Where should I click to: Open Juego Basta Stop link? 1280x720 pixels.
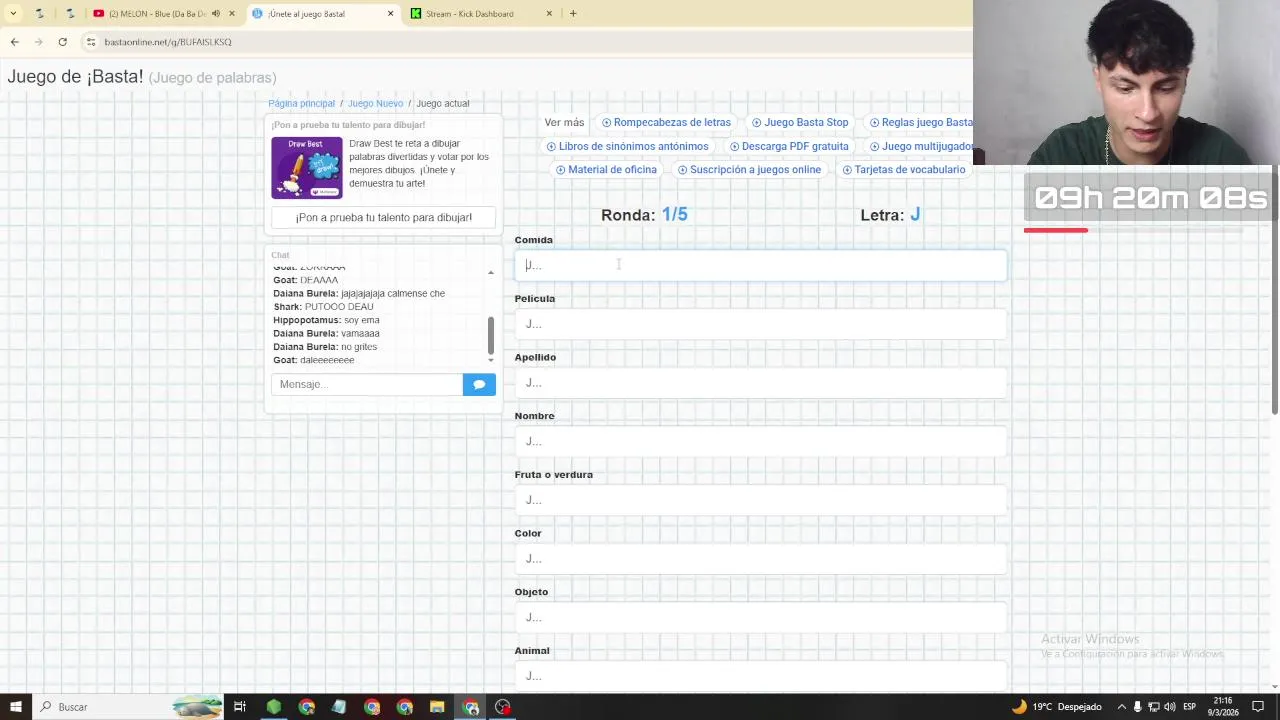800,122
